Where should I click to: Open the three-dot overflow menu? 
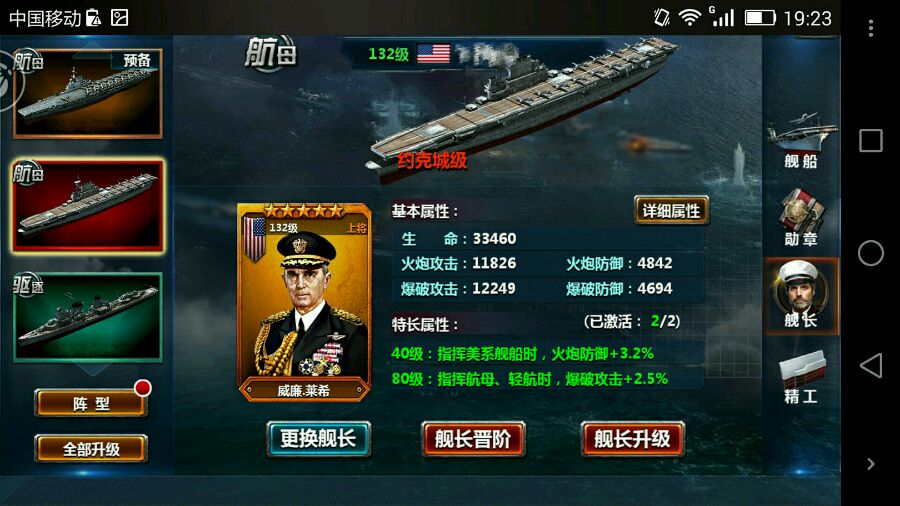[x=871, y=28]
